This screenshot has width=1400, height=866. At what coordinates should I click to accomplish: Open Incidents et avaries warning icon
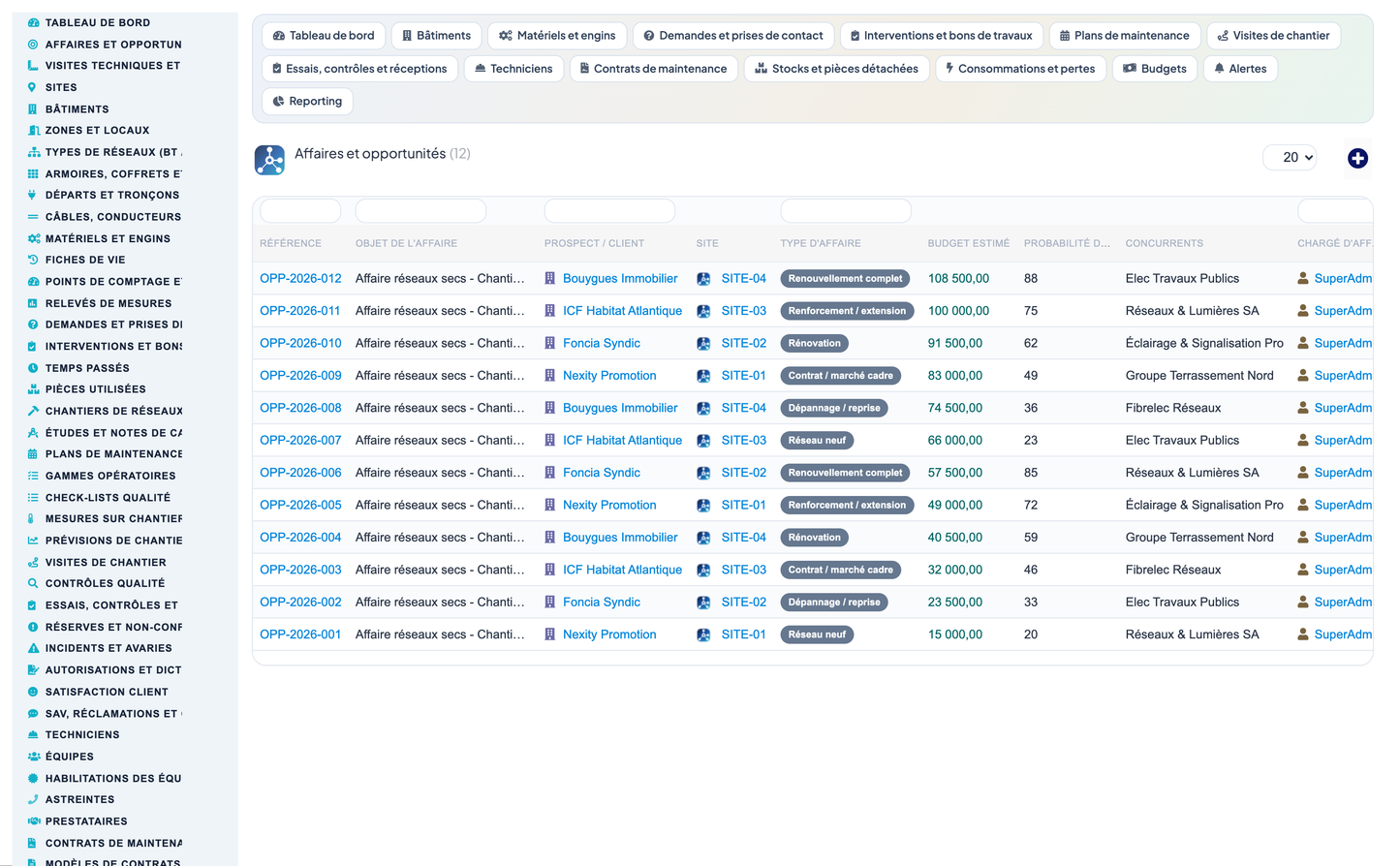pos(33,648)
